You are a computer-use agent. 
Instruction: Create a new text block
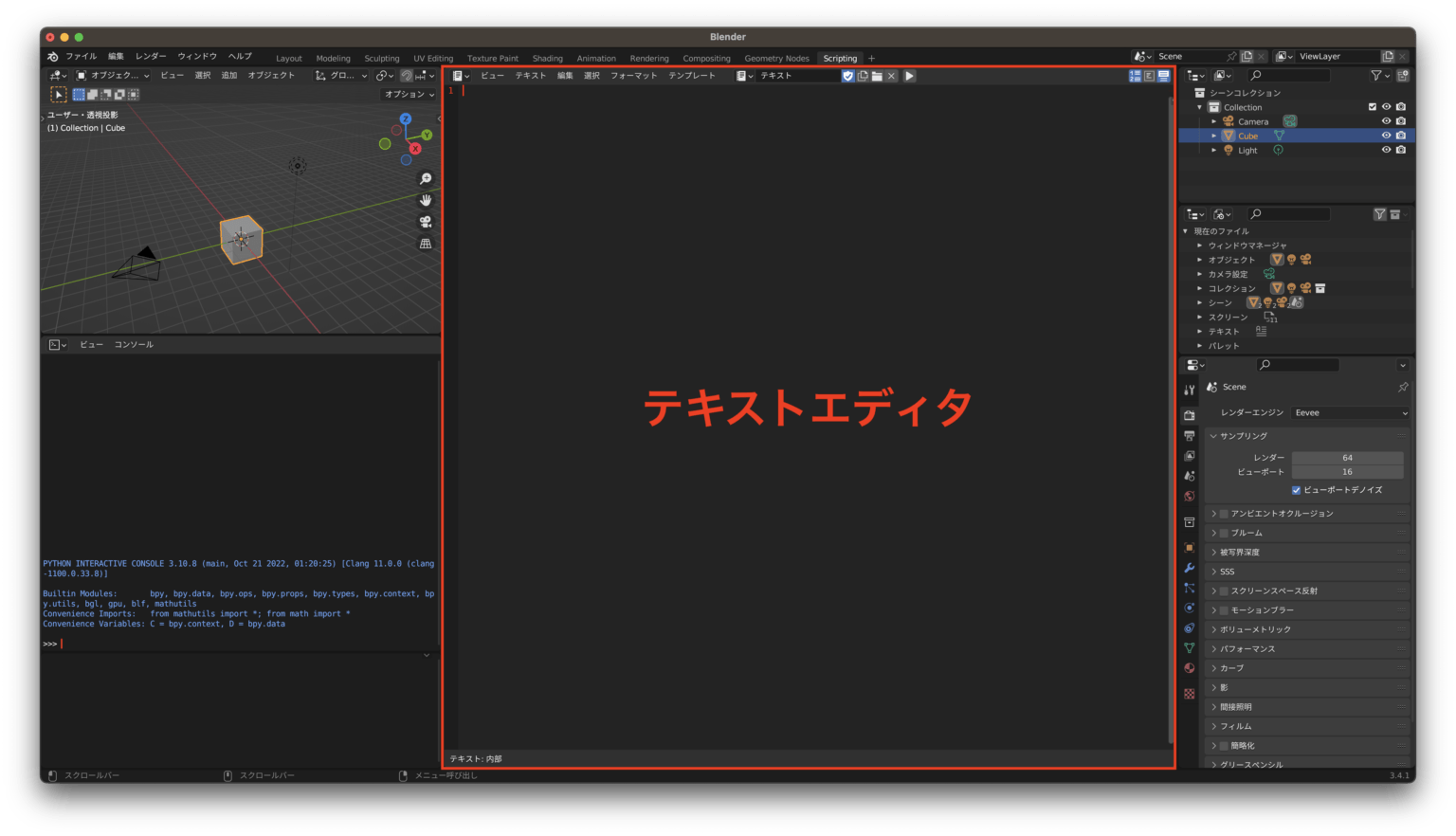pos(863,76)
